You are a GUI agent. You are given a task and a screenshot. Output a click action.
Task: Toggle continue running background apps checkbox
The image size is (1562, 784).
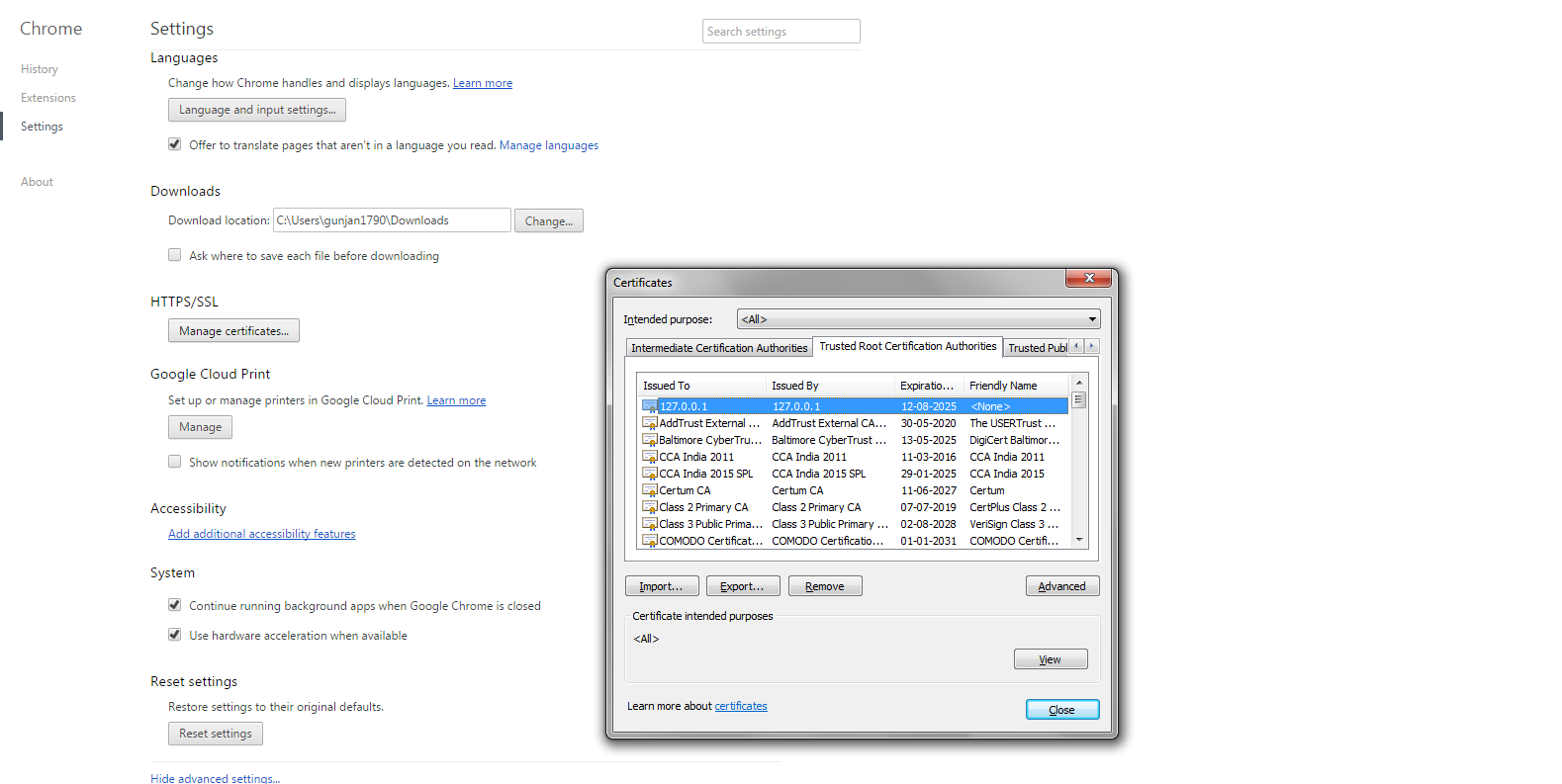click(175, 605)
